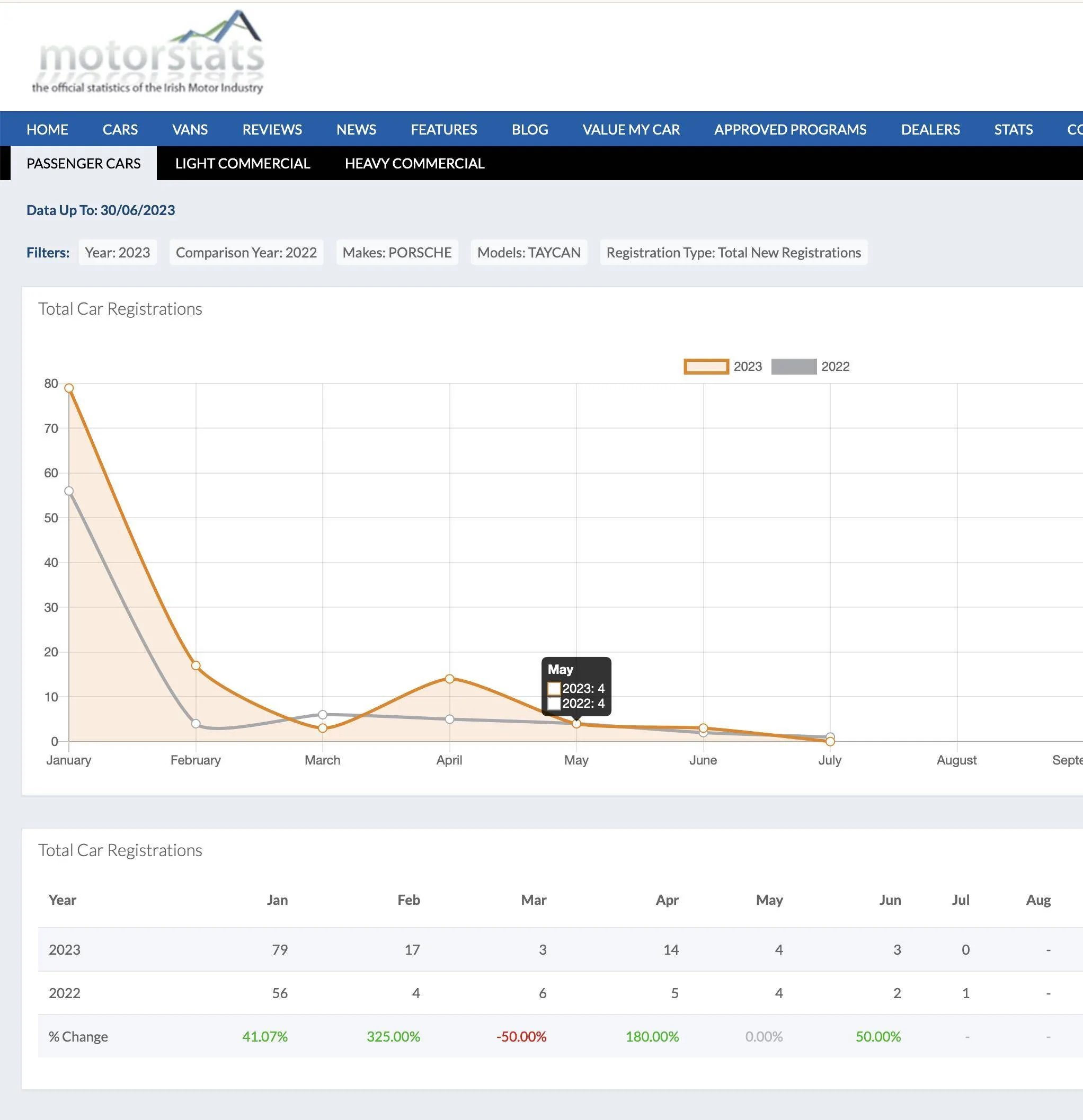Viewport: 1083px width, 1120px height.
Task: Click the Aug column header
Action: coord(1038,900)
